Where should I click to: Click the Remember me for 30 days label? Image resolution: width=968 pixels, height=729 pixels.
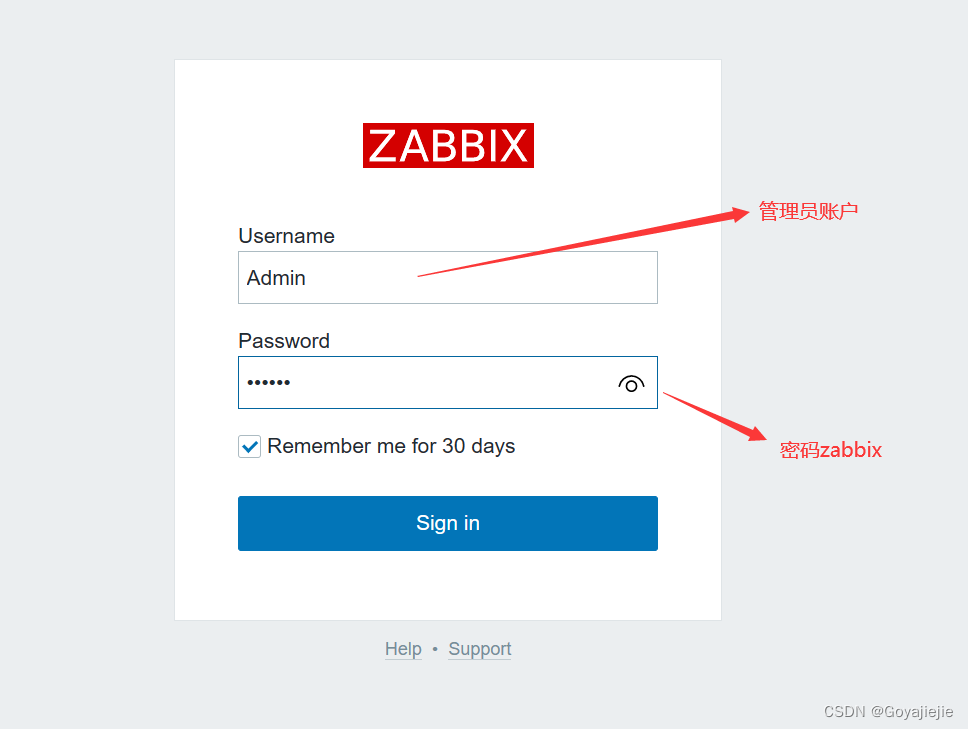(392, 446)
